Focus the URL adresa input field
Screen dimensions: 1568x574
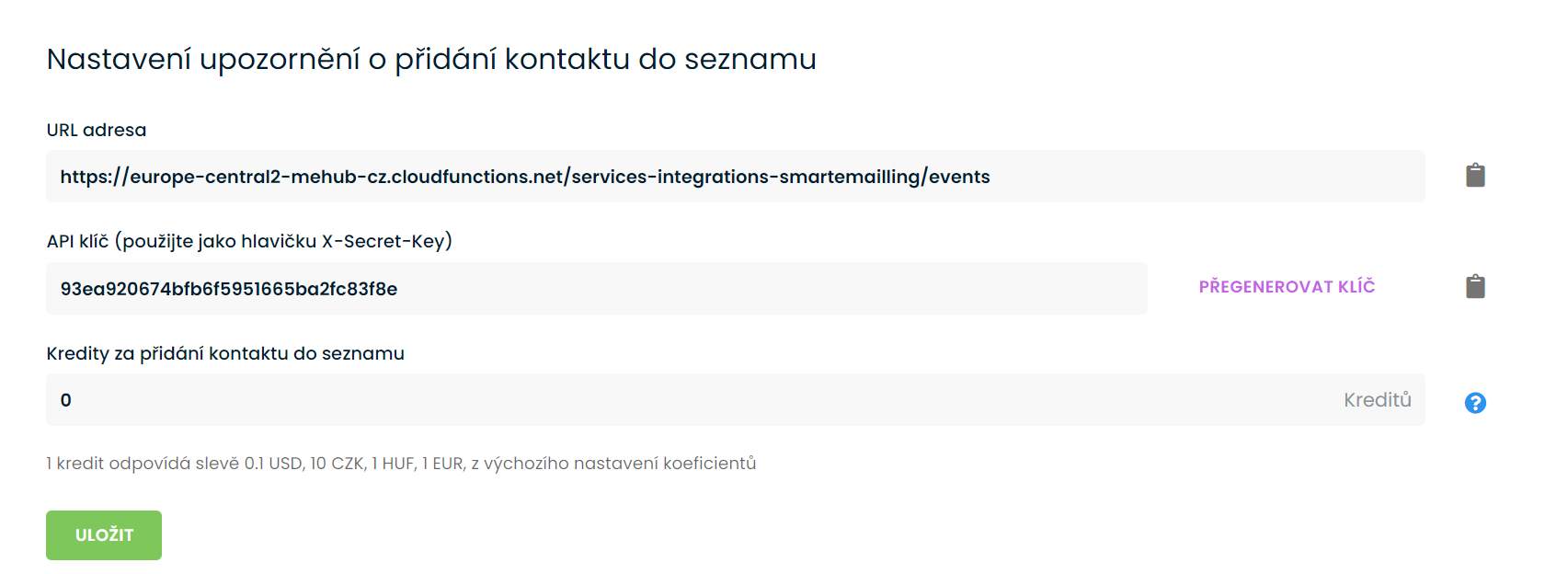click(736, 177)
